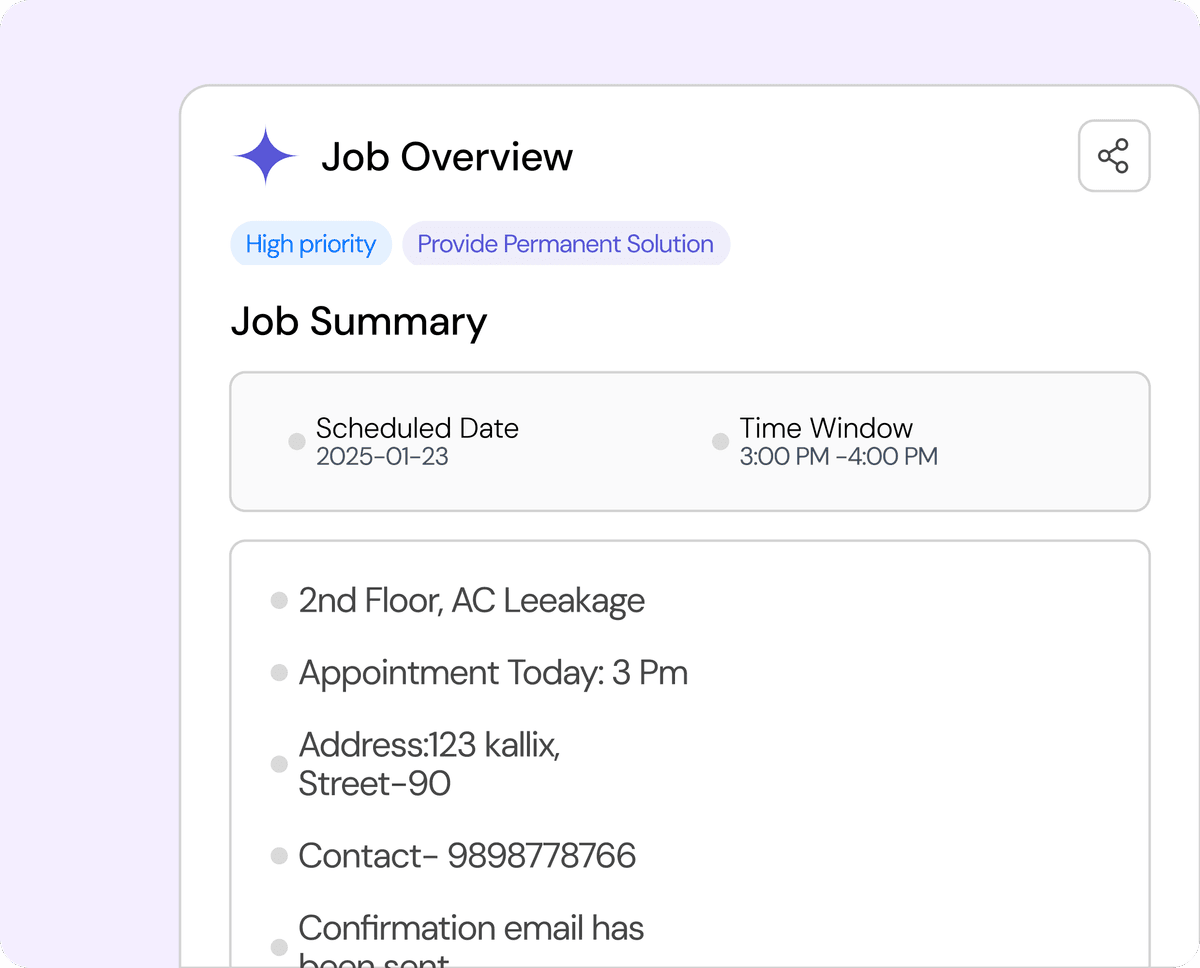
Task: Click the bullet beside Contact- 9898778766
Action: 277,855
